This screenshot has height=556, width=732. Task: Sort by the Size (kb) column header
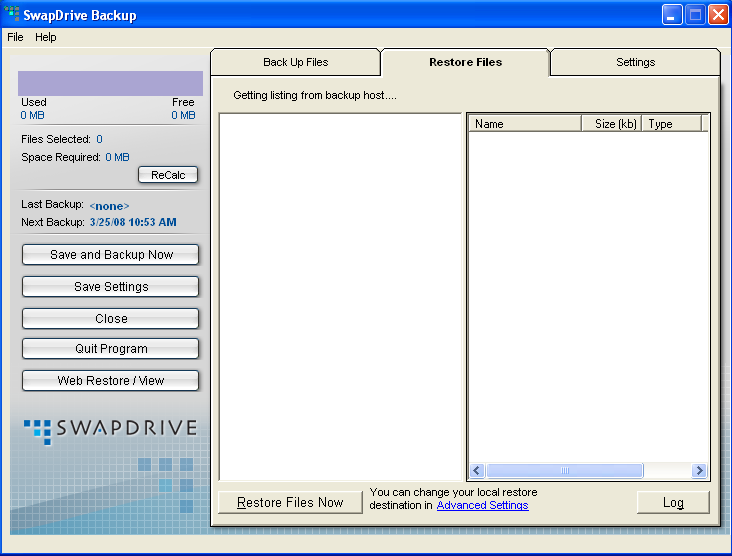(x=612, y=124)
